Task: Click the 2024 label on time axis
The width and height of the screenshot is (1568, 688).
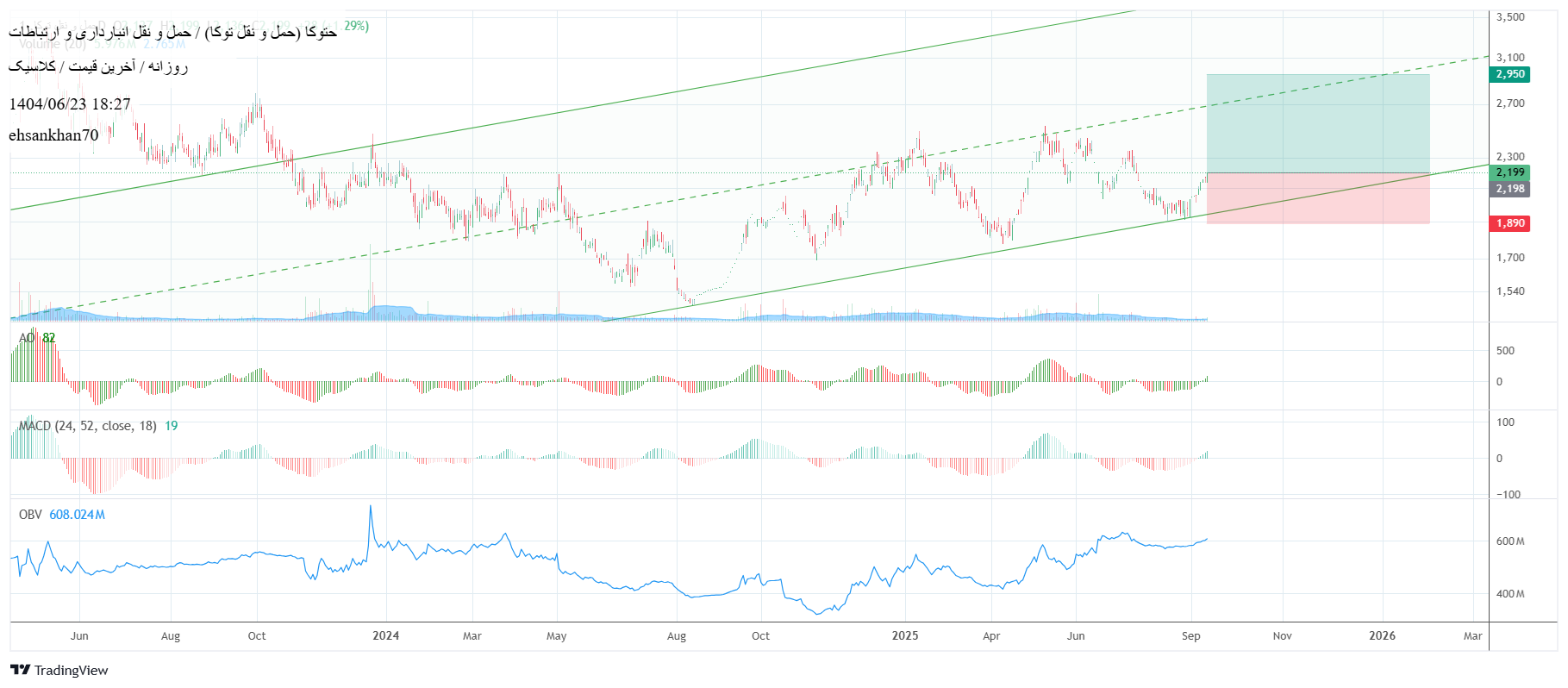Action: 385,635
